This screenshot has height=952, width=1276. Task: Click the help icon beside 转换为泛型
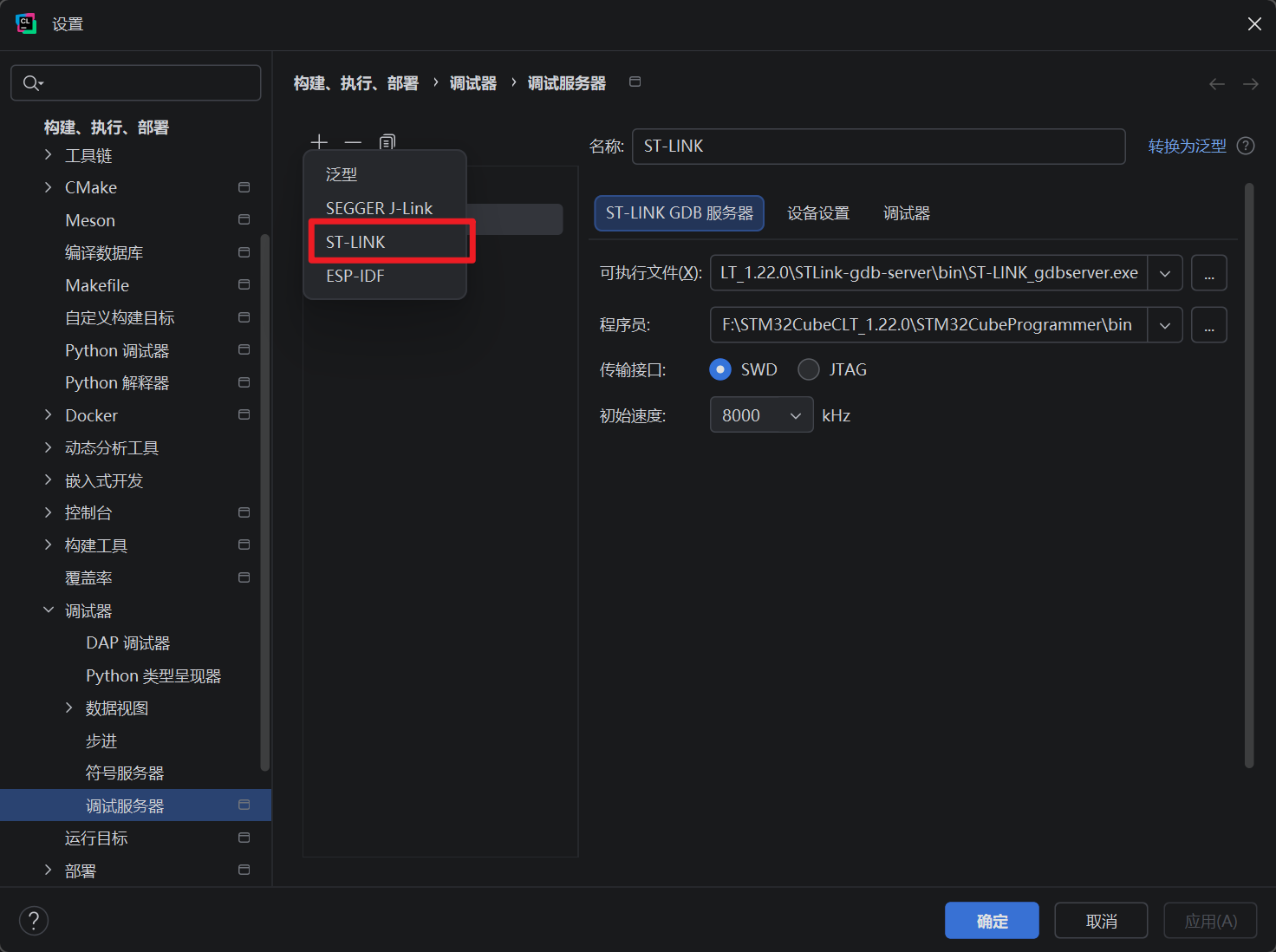click(x=1246, y=146)
